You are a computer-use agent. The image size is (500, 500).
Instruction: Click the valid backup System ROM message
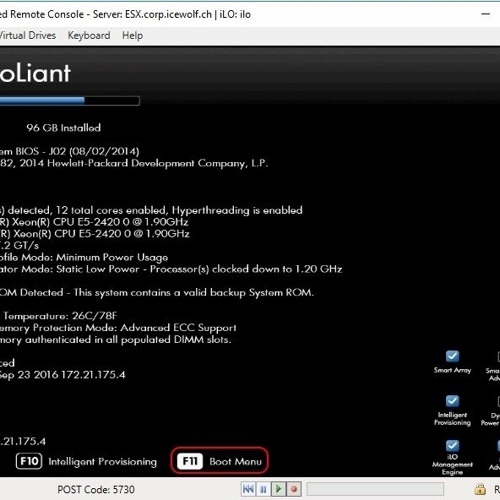point(157,293)
